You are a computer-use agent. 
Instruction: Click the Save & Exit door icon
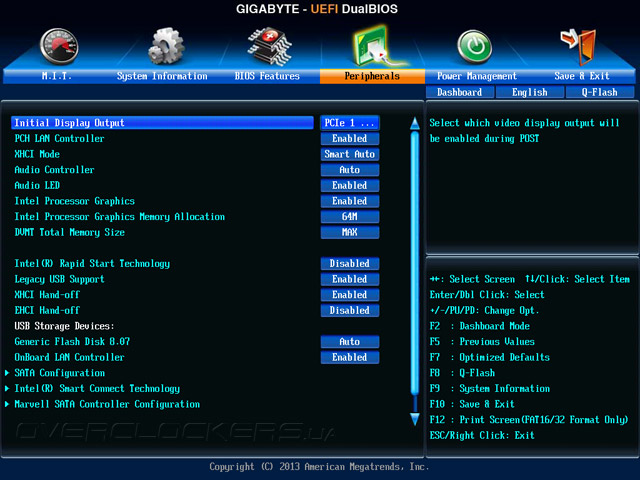click(x=579, y=47)
